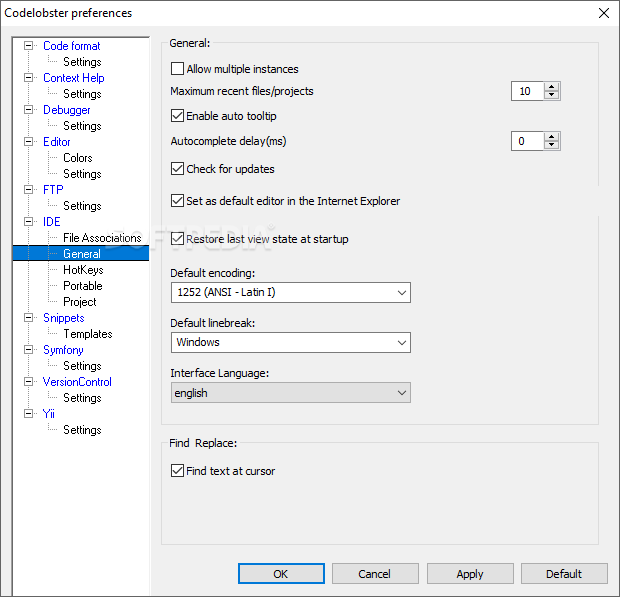Close the Codelobster preferences dialog

click(x=604, y=13)
